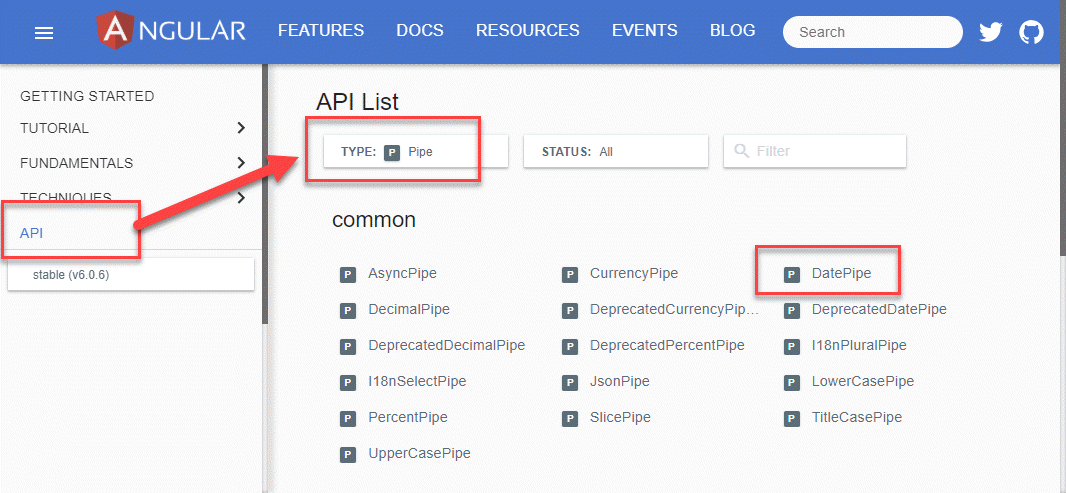Screen dimensions: 1066x493
Task: Go to the DOCS menu item
Action: (420, 31)
